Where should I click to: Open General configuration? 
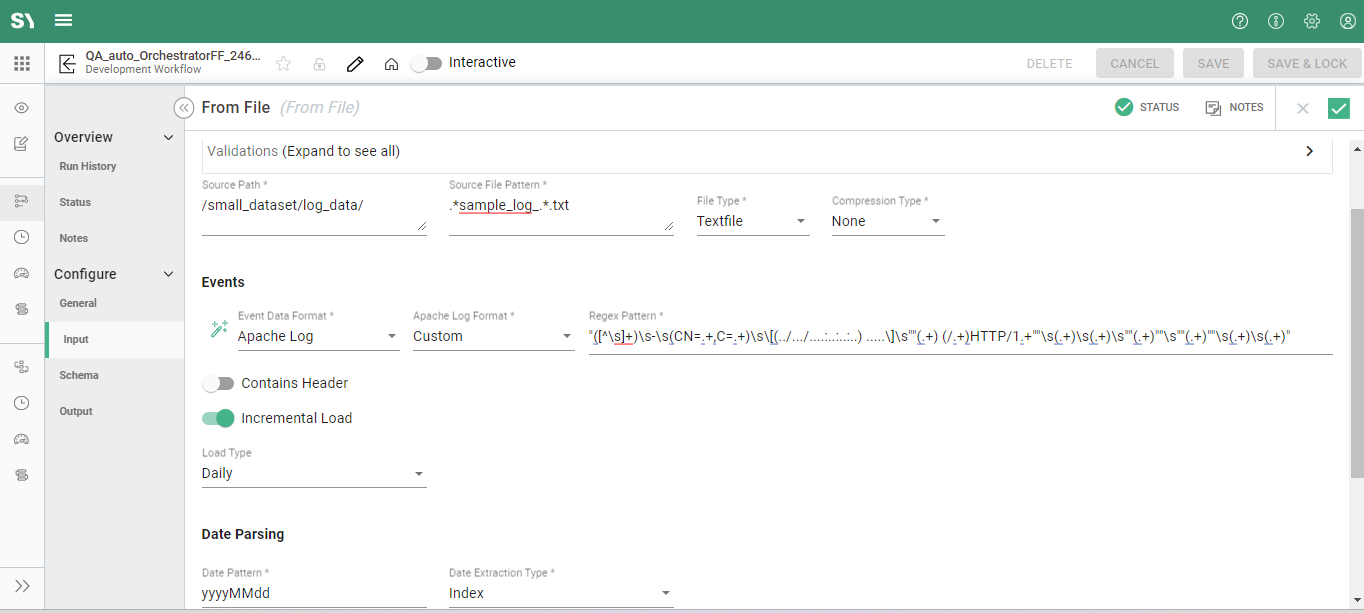tap(78, 303)
